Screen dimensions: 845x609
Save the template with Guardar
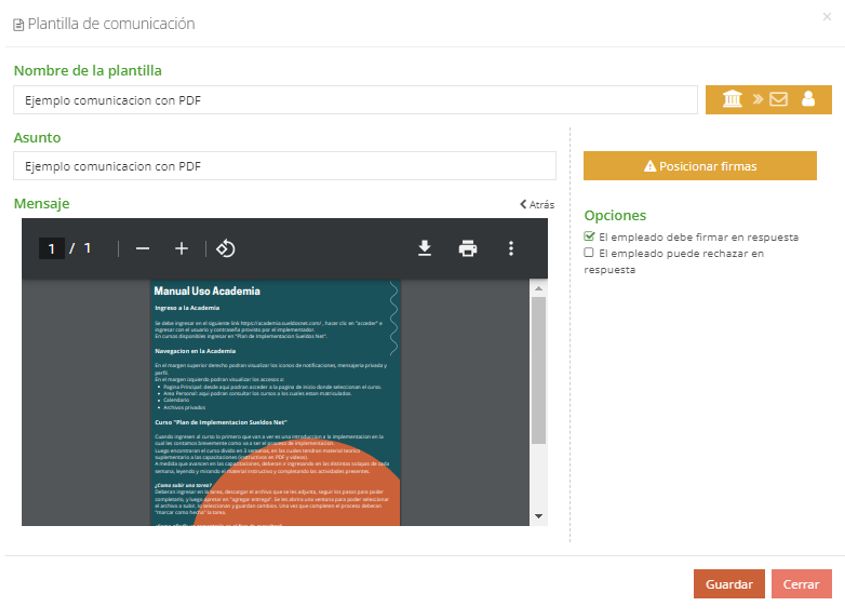(x=729, y=584)
